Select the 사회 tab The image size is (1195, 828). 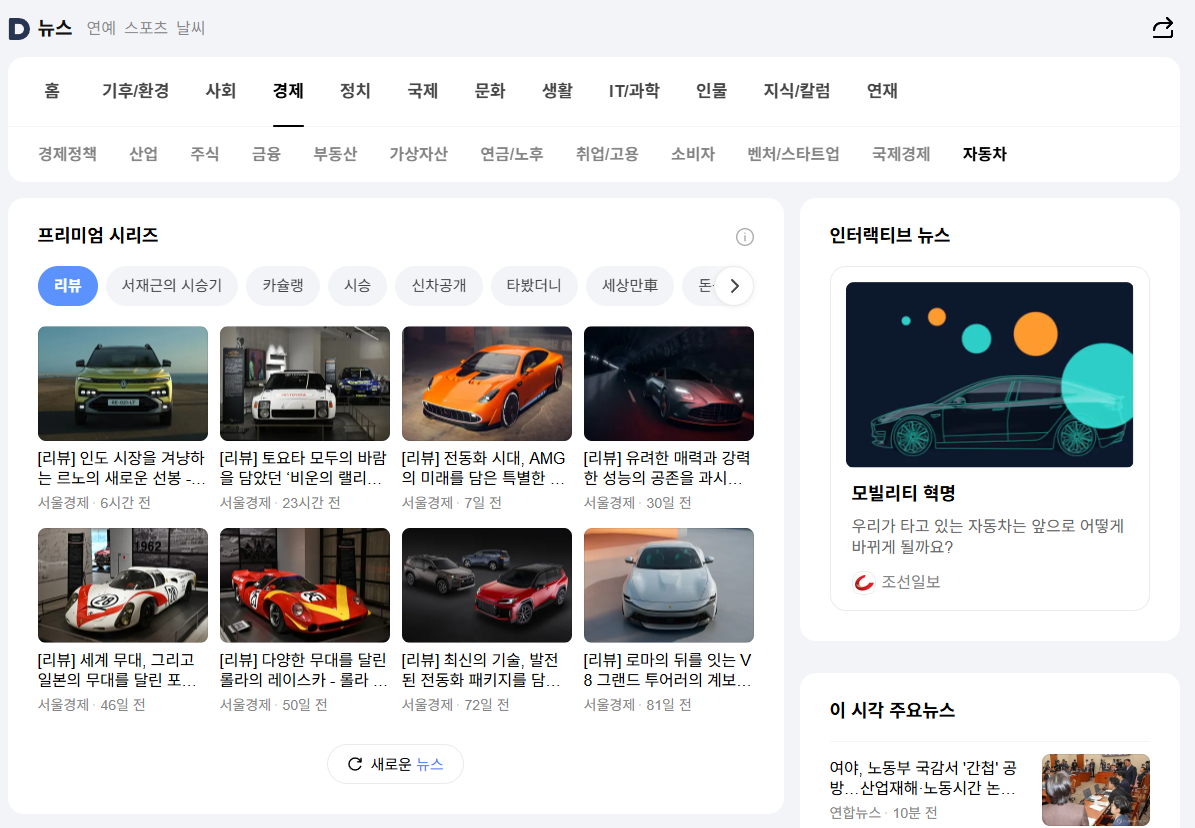tap(221, 91)
